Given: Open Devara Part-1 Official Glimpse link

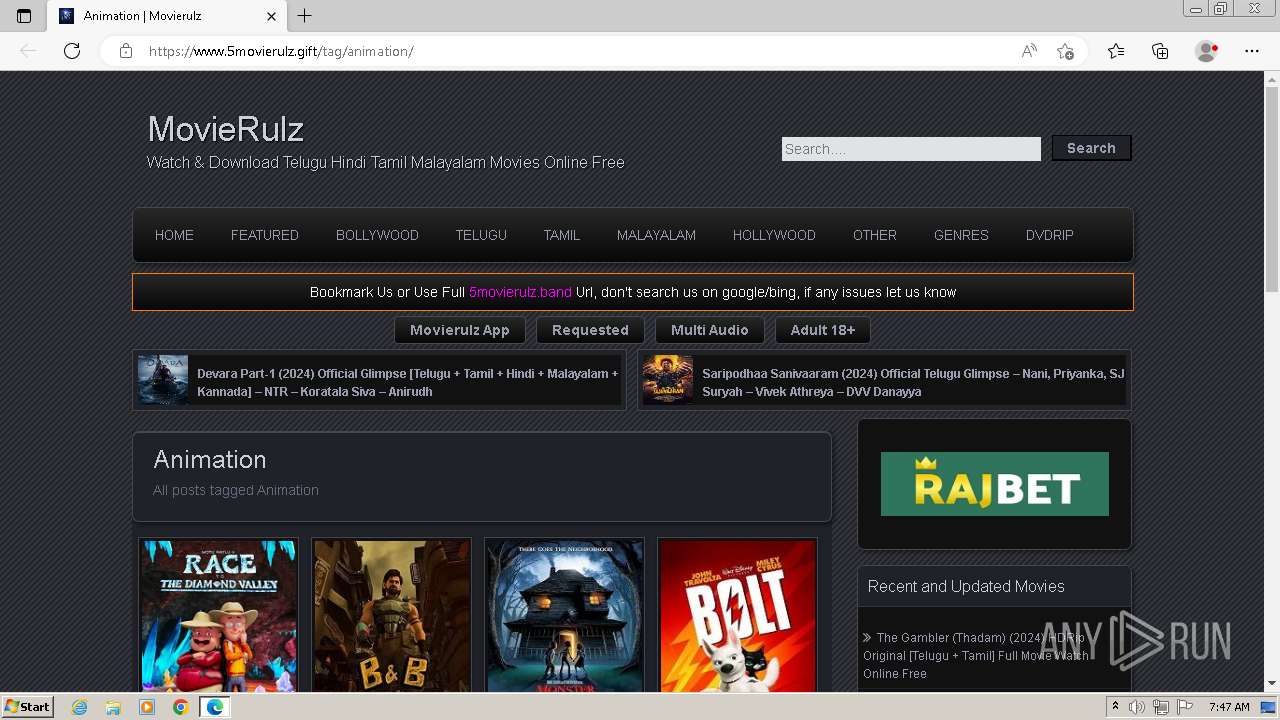Looking at the screenshot, I should coord(408,382).
